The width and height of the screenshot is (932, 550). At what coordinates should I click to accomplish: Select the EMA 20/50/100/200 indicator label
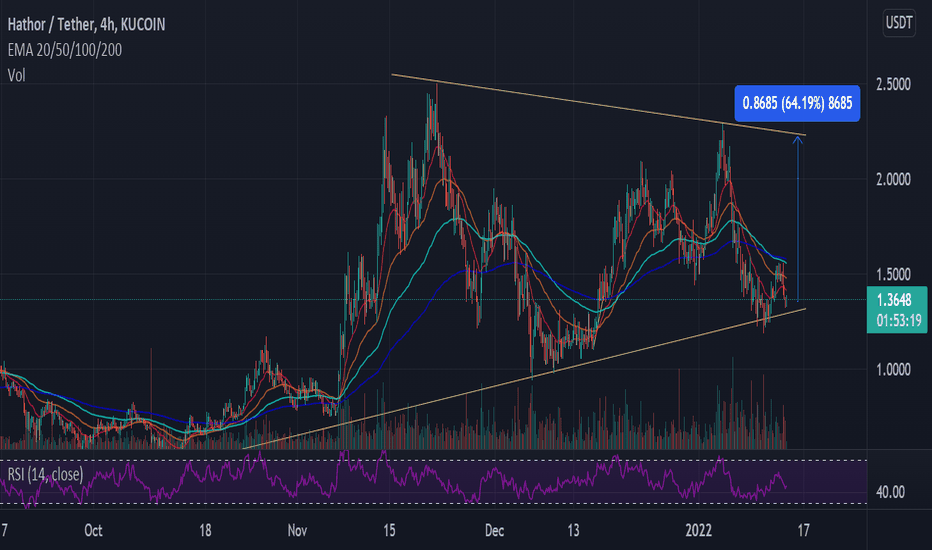point(64,50)
